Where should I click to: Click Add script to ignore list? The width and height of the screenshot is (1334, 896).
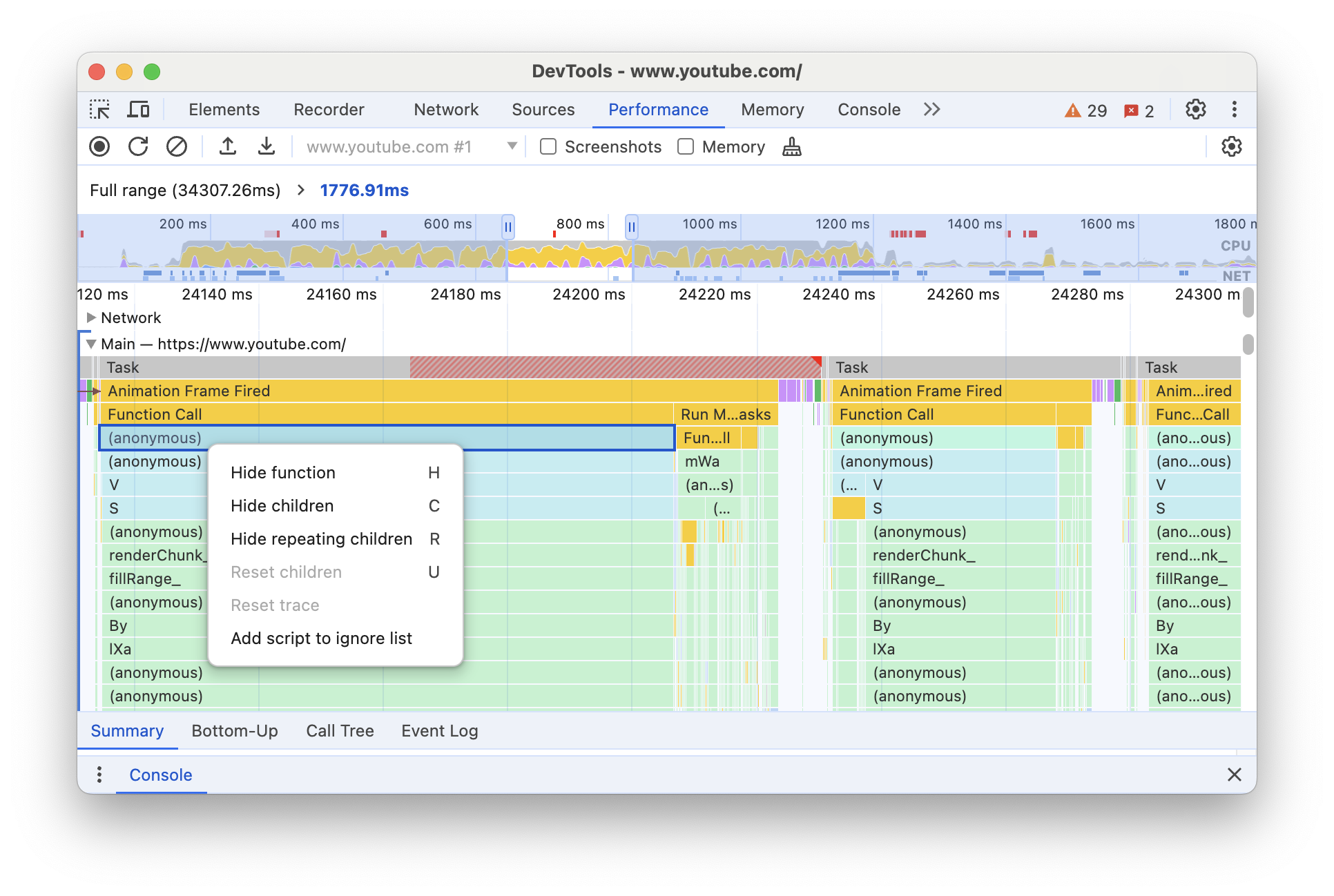click(322, 637)
